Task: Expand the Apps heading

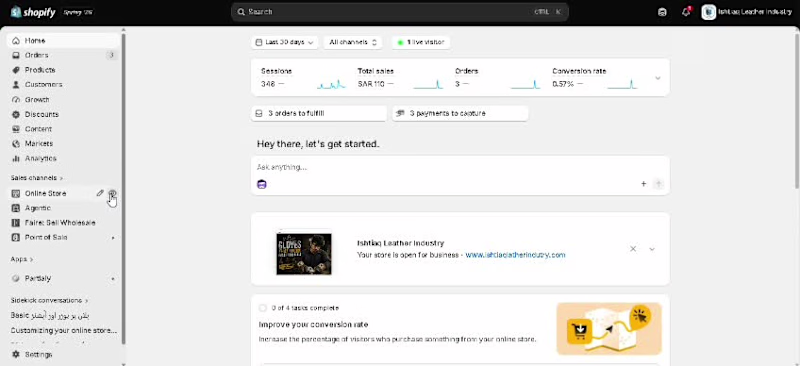Action: [22, 259]
